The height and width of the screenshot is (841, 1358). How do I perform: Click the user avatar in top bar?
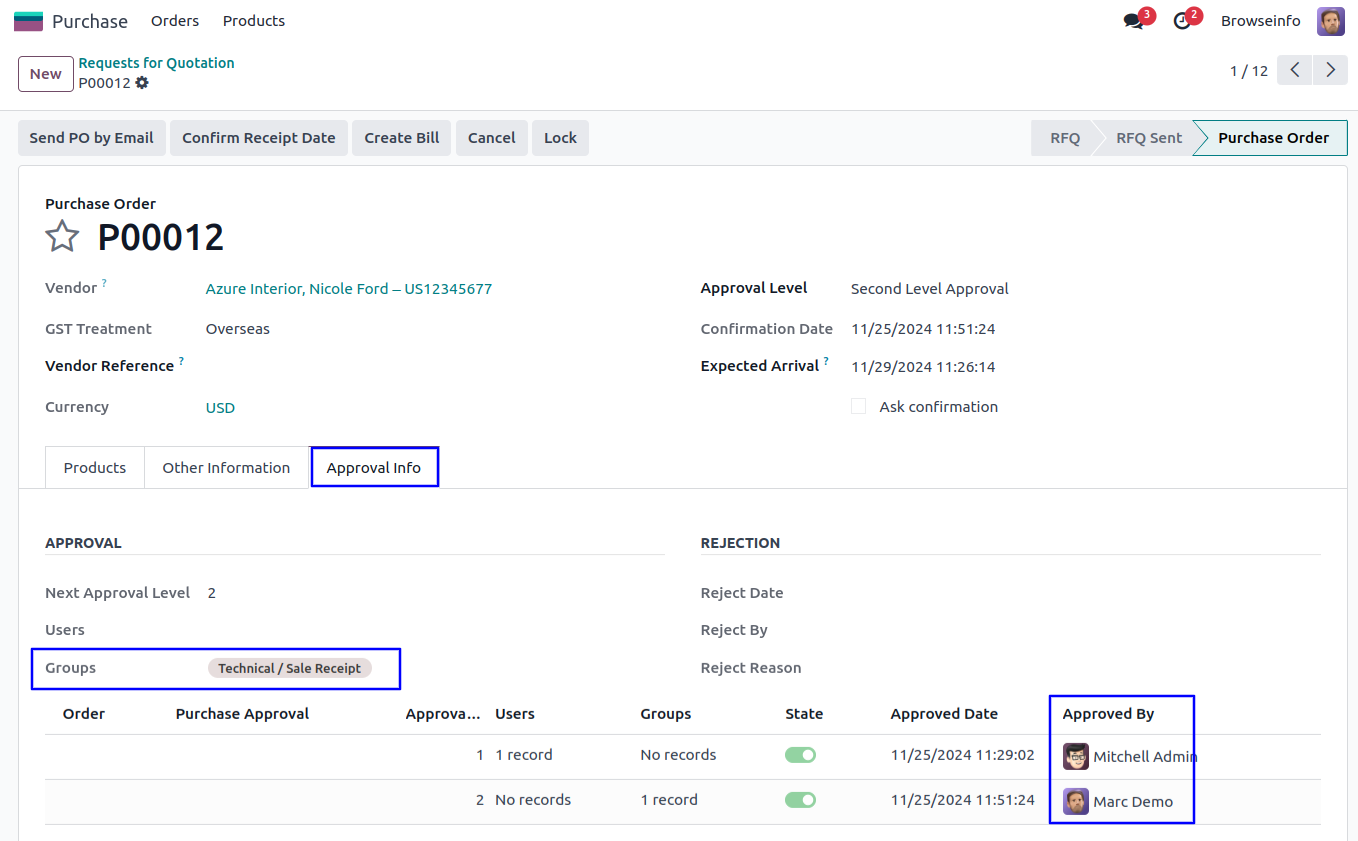(1330, 21)
